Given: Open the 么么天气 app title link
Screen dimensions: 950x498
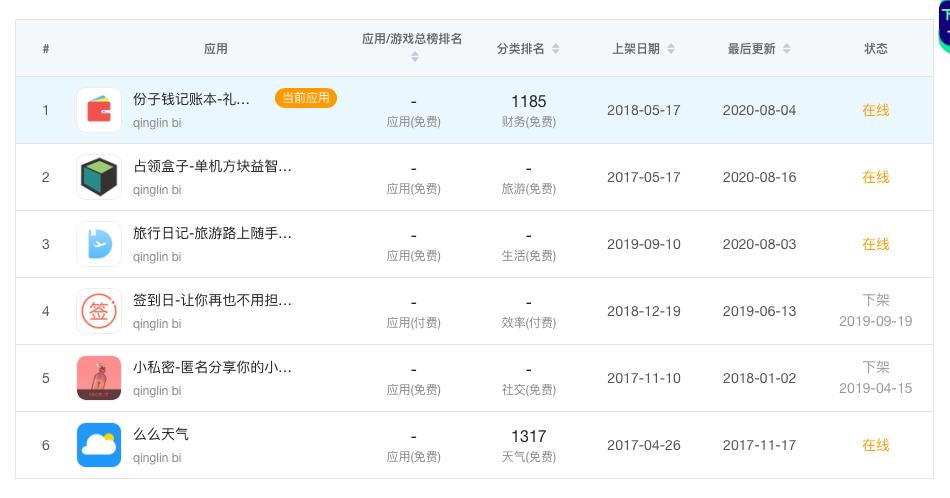Looking at the screenshot, I should pos(161,434).
